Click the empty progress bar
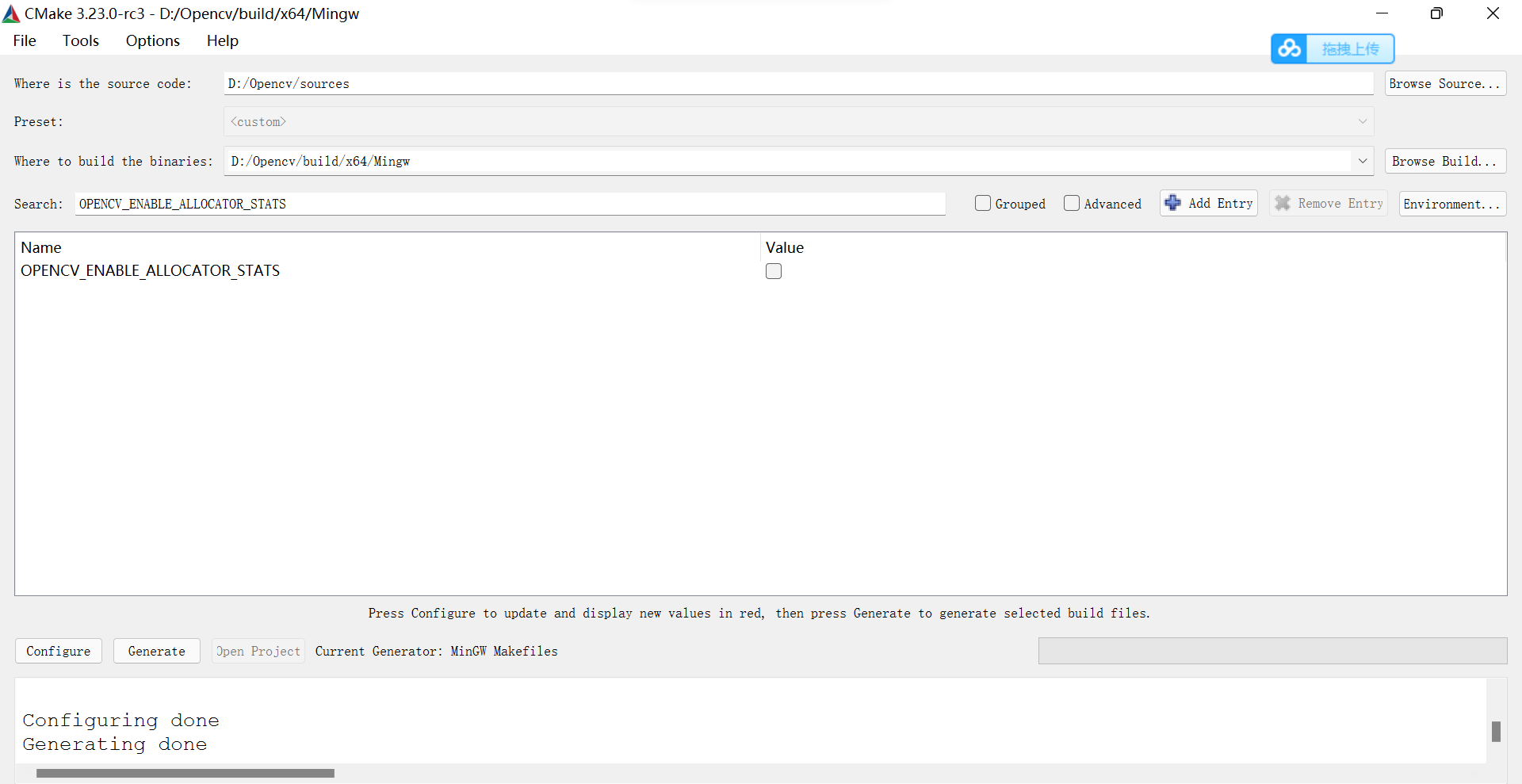 (1272, 651)
